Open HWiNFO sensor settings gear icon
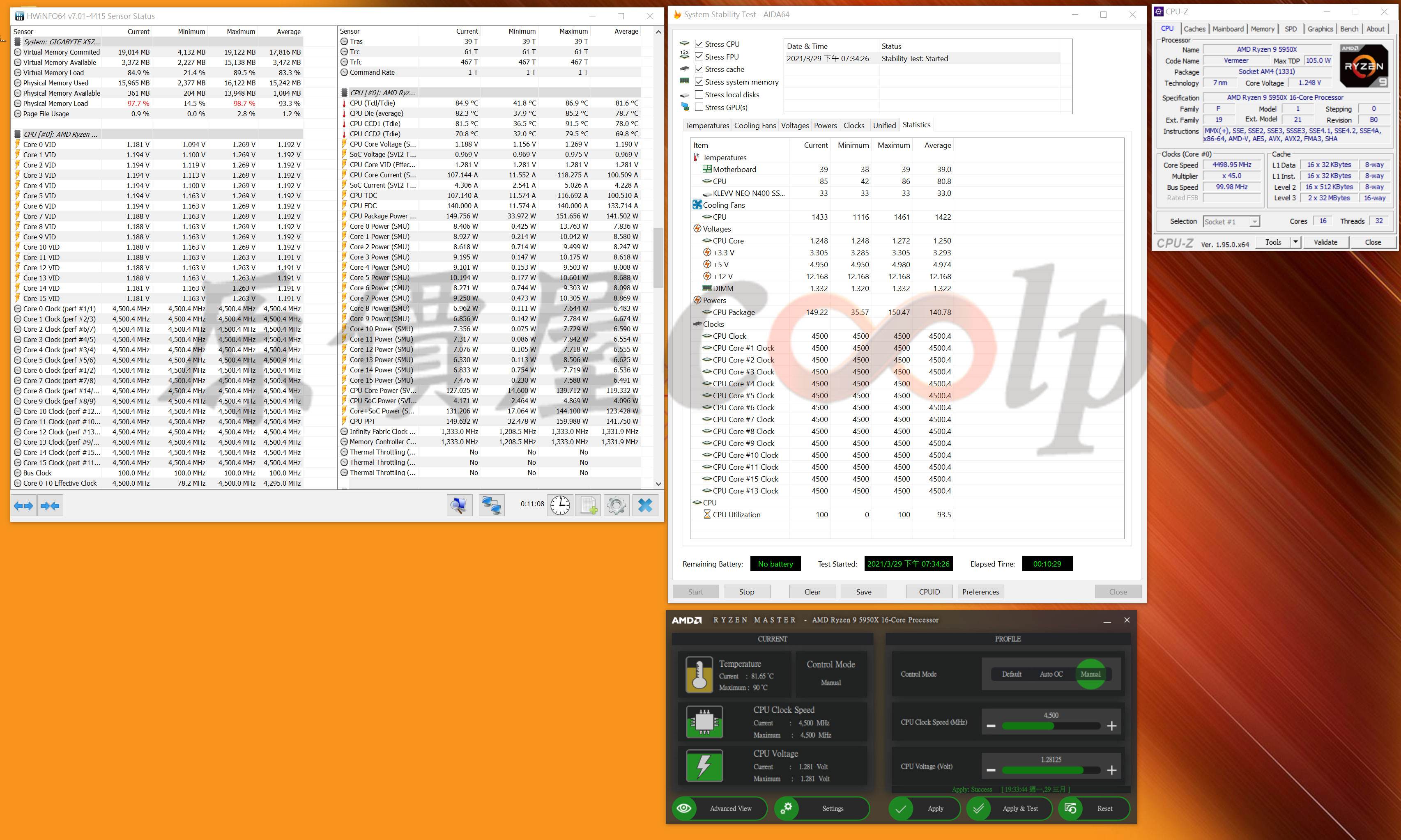Image resolution: width=1401 pixels, height=840 pixels. (616, 505)
